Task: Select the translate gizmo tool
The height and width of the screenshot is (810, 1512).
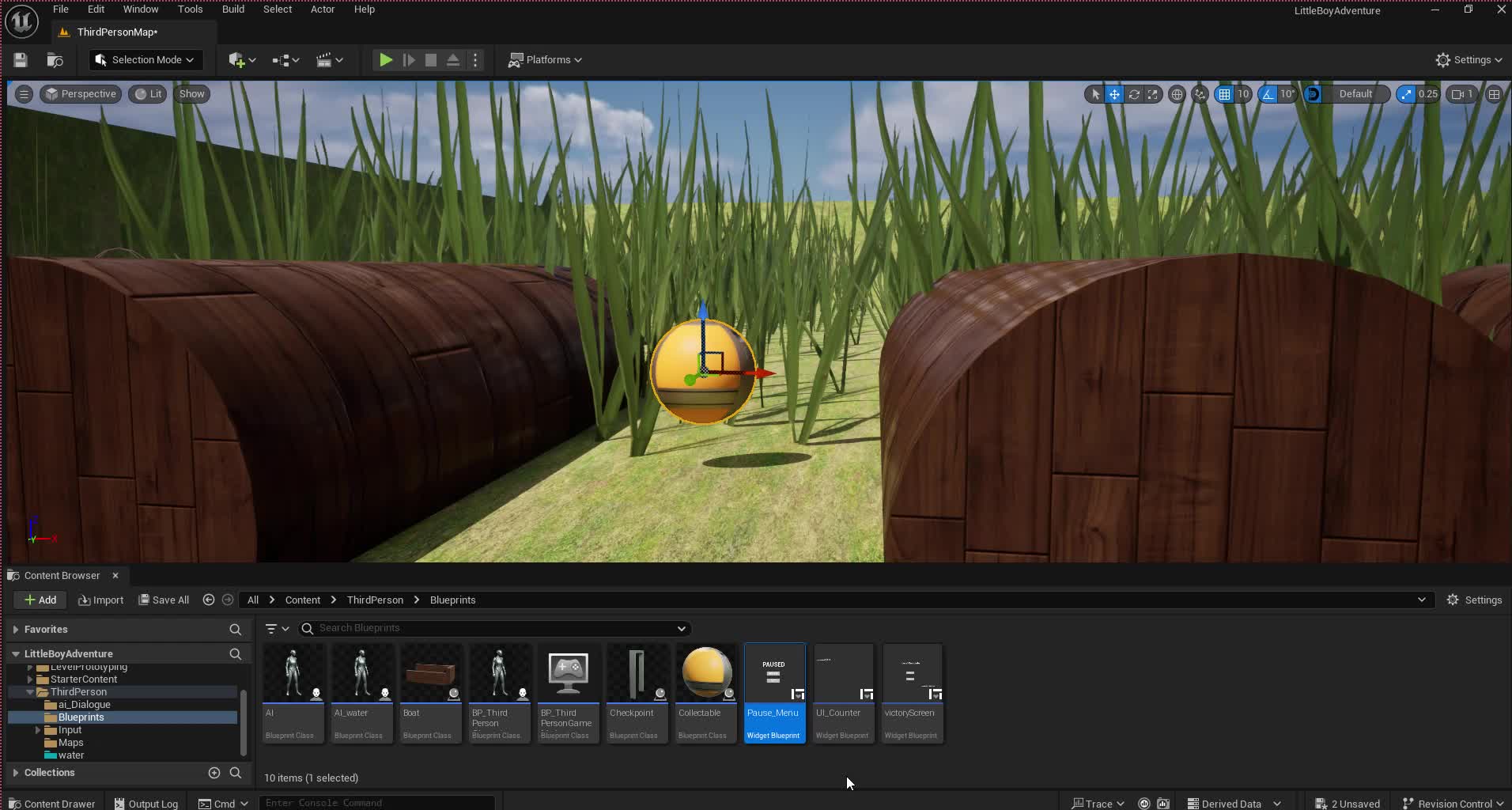Action: click(x=1114, y=94)
